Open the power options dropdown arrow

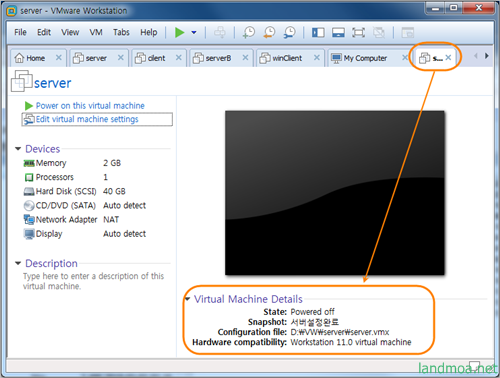pyautogui.click(x=194, y=33)
